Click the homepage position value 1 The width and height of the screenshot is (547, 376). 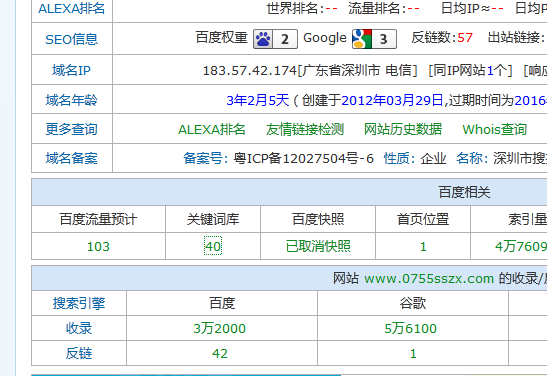pyautogui.click(x=423, y=247)
